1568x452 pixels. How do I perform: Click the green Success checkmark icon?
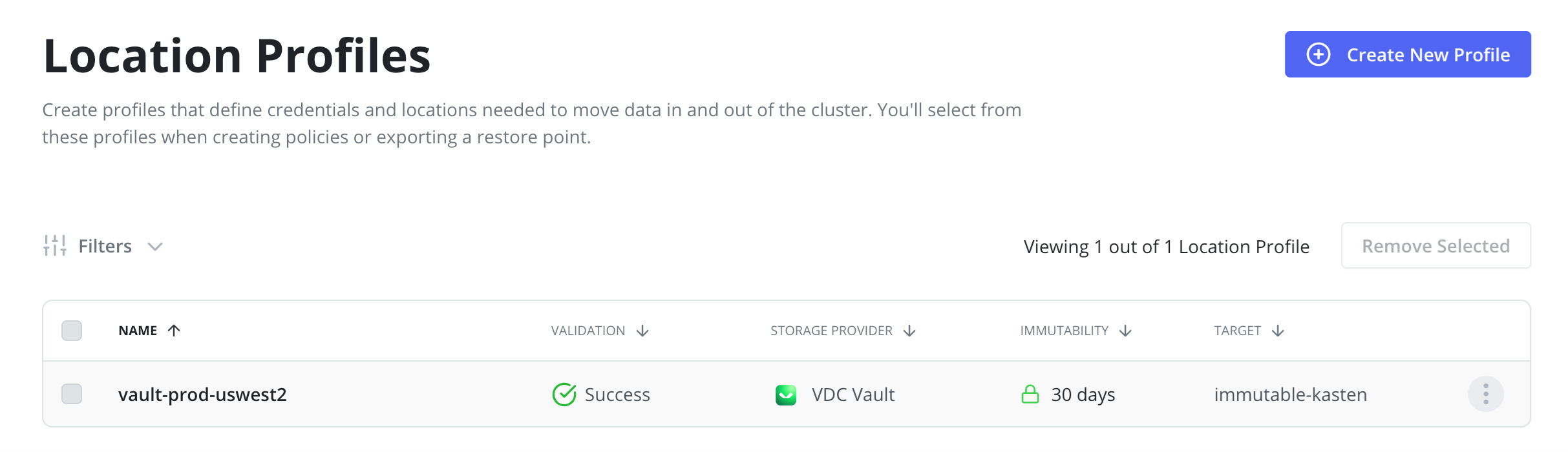pos(564,395)
